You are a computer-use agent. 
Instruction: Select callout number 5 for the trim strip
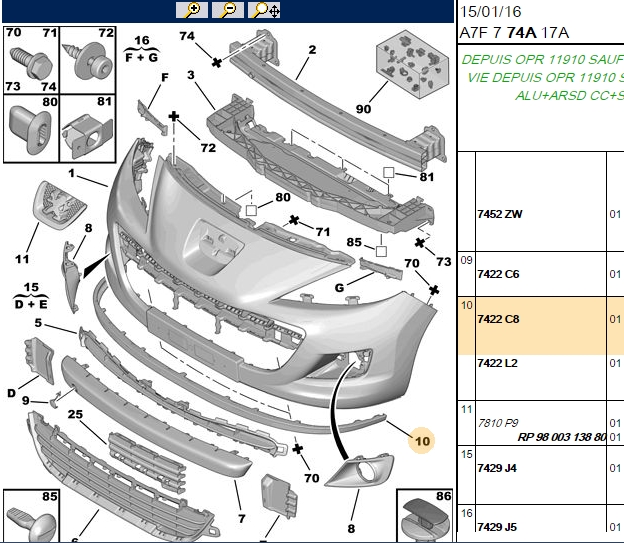tap(38, 322)
